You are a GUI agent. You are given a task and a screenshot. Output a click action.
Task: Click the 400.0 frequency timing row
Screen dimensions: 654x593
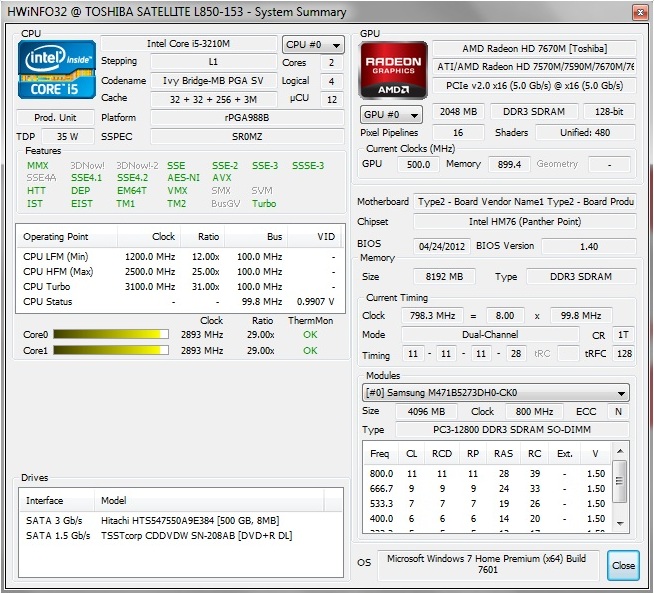(487, 518)
